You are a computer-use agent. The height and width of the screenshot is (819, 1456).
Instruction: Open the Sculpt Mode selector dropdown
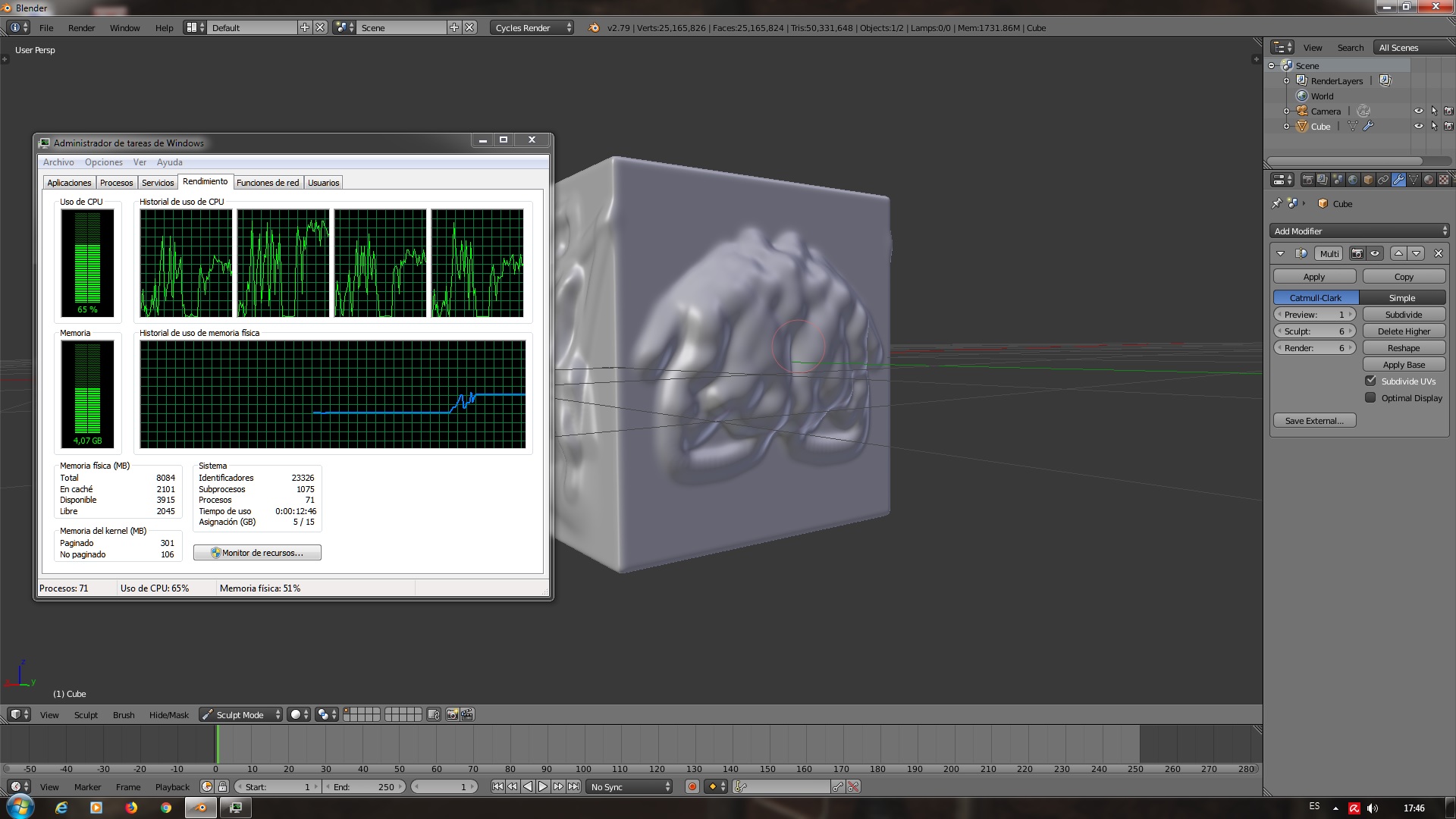pos(240,714)
